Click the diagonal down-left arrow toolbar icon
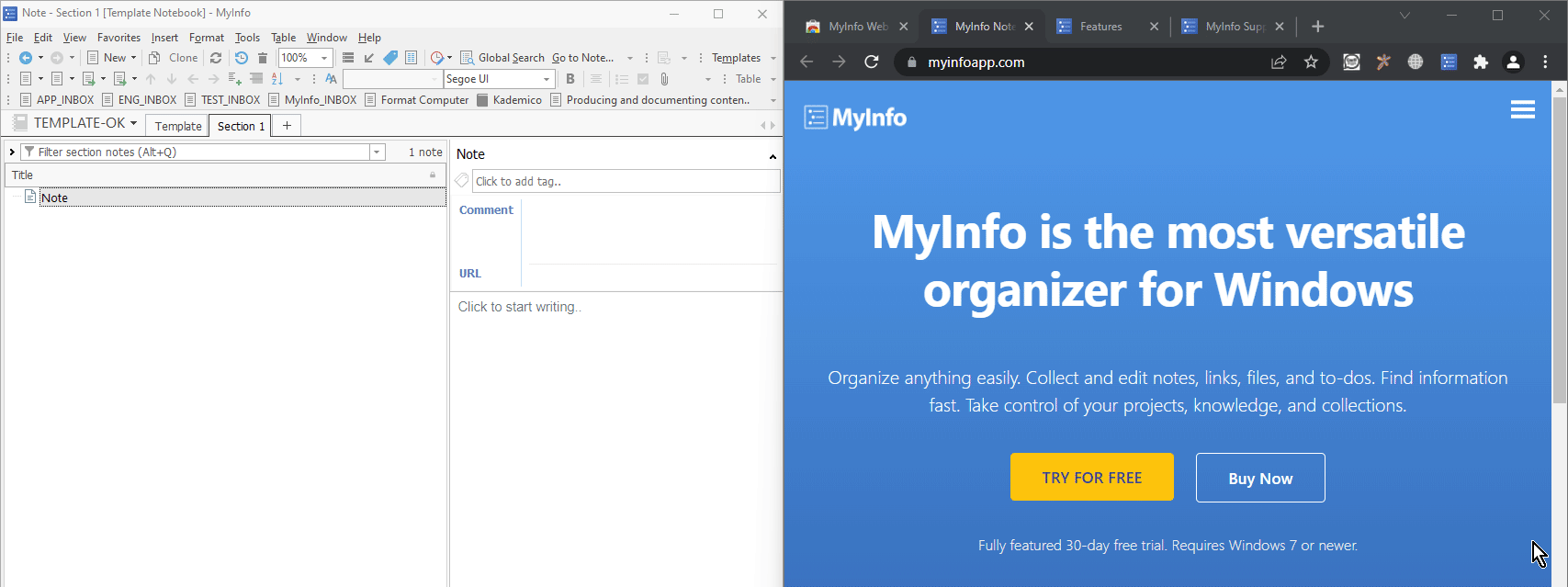Screen dimensions: 1568x587 (369, 58)
